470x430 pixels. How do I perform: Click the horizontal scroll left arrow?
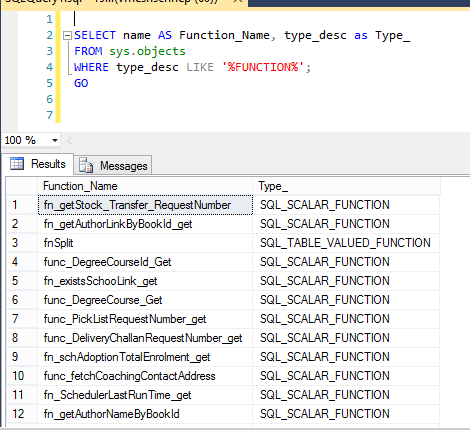(69, 140)
